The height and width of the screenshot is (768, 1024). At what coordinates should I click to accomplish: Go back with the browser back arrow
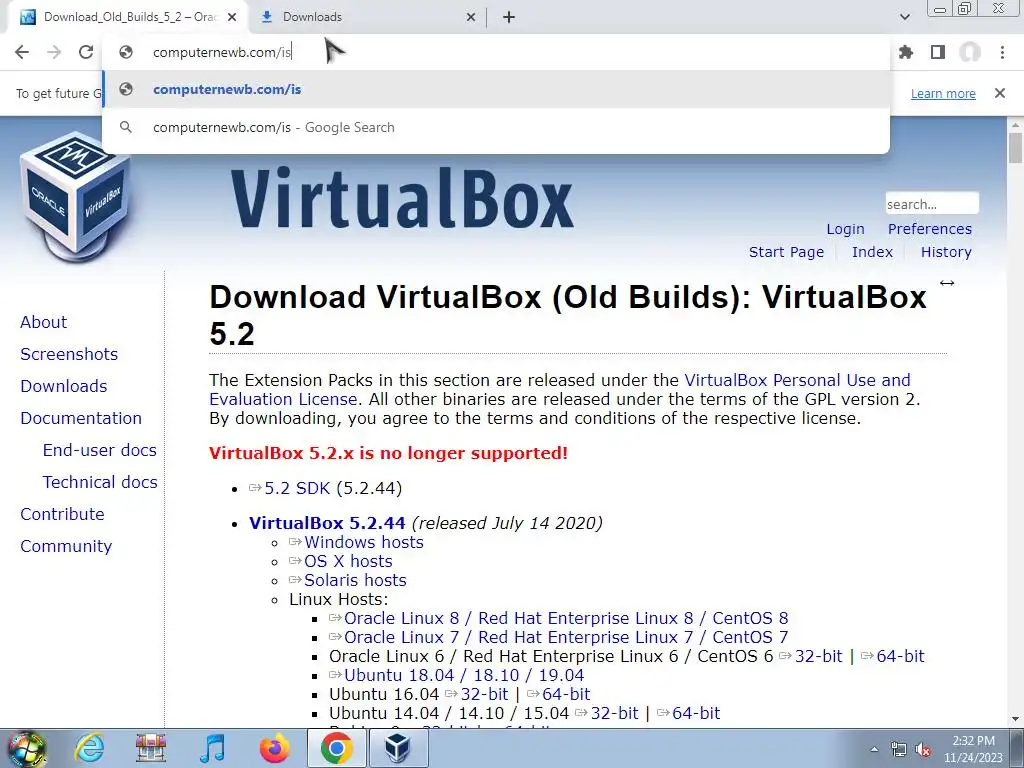22,52
